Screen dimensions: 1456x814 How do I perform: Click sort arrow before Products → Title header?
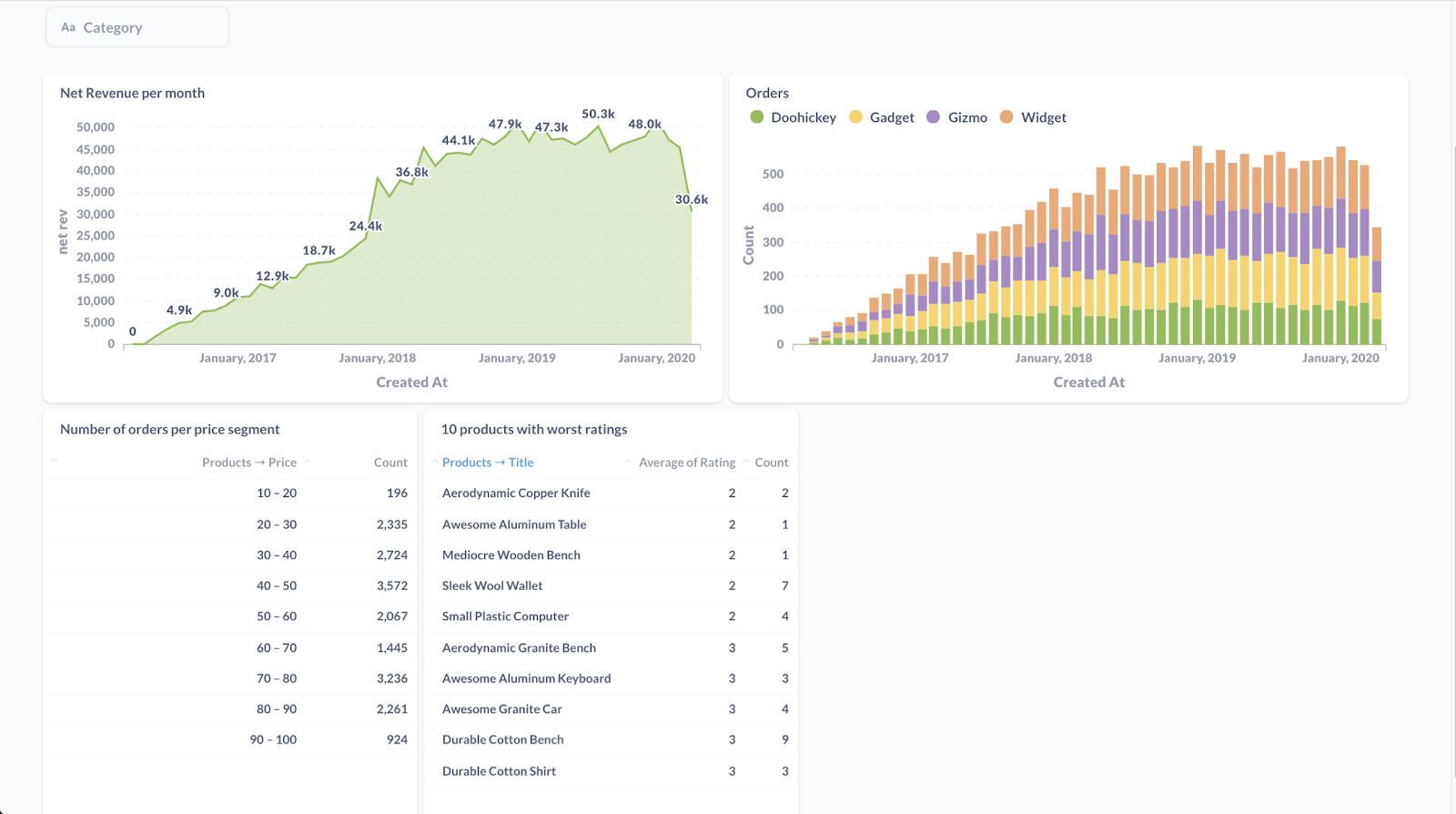click(x=434, y=462)
